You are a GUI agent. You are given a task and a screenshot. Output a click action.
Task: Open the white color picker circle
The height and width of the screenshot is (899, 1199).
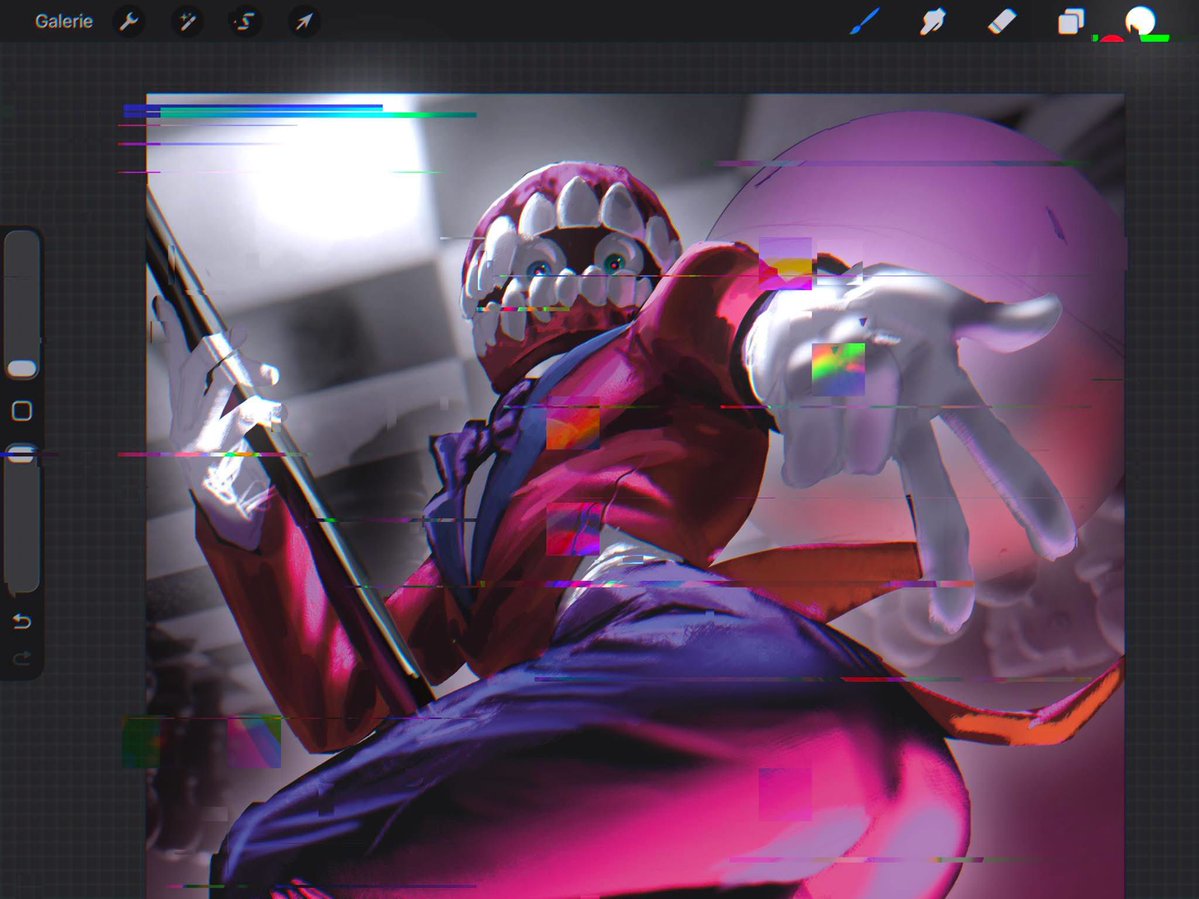pos(1139,21)
